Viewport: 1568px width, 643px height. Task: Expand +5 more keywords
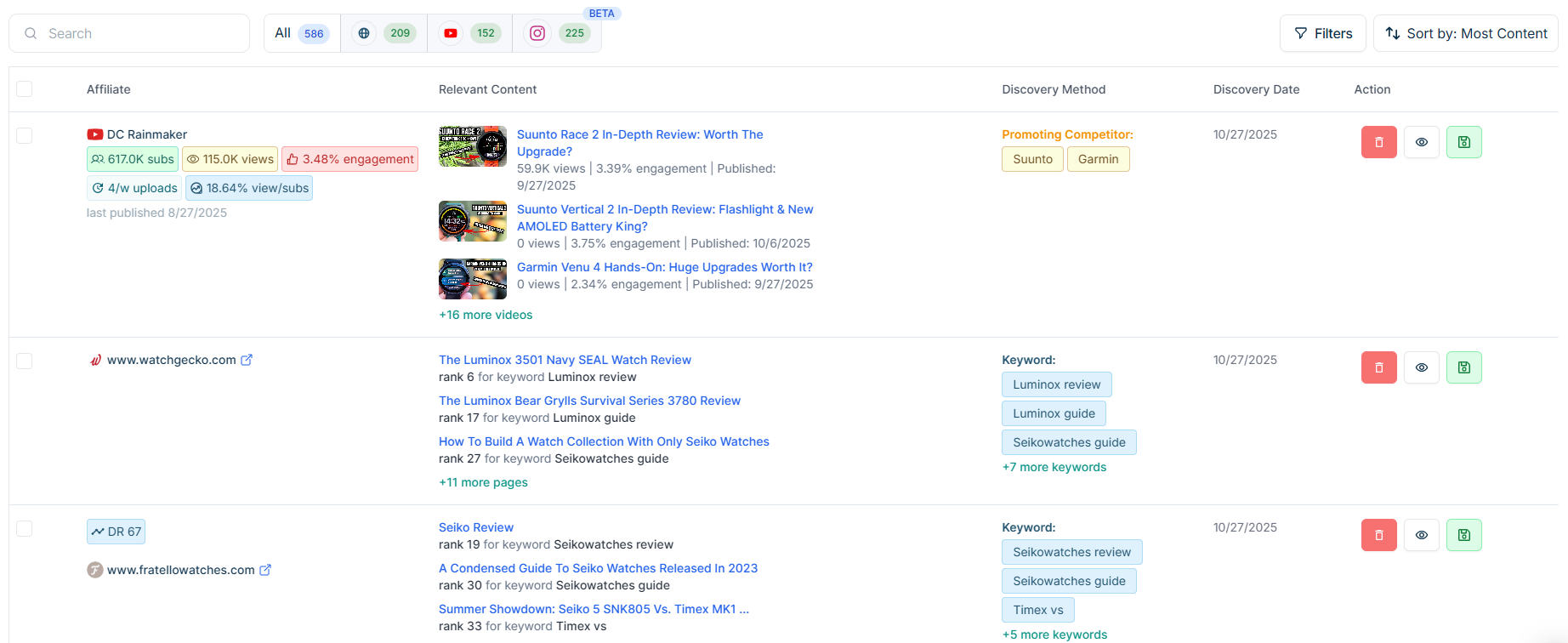[x=1054, y=634]
